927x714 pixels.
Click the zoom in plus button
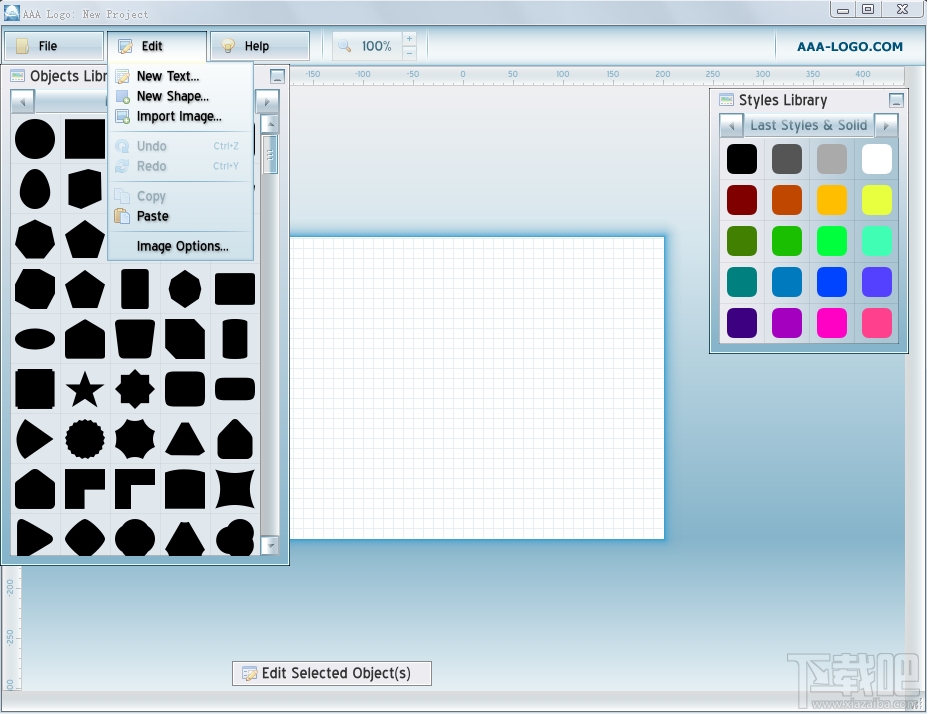(x=409, y=39)
